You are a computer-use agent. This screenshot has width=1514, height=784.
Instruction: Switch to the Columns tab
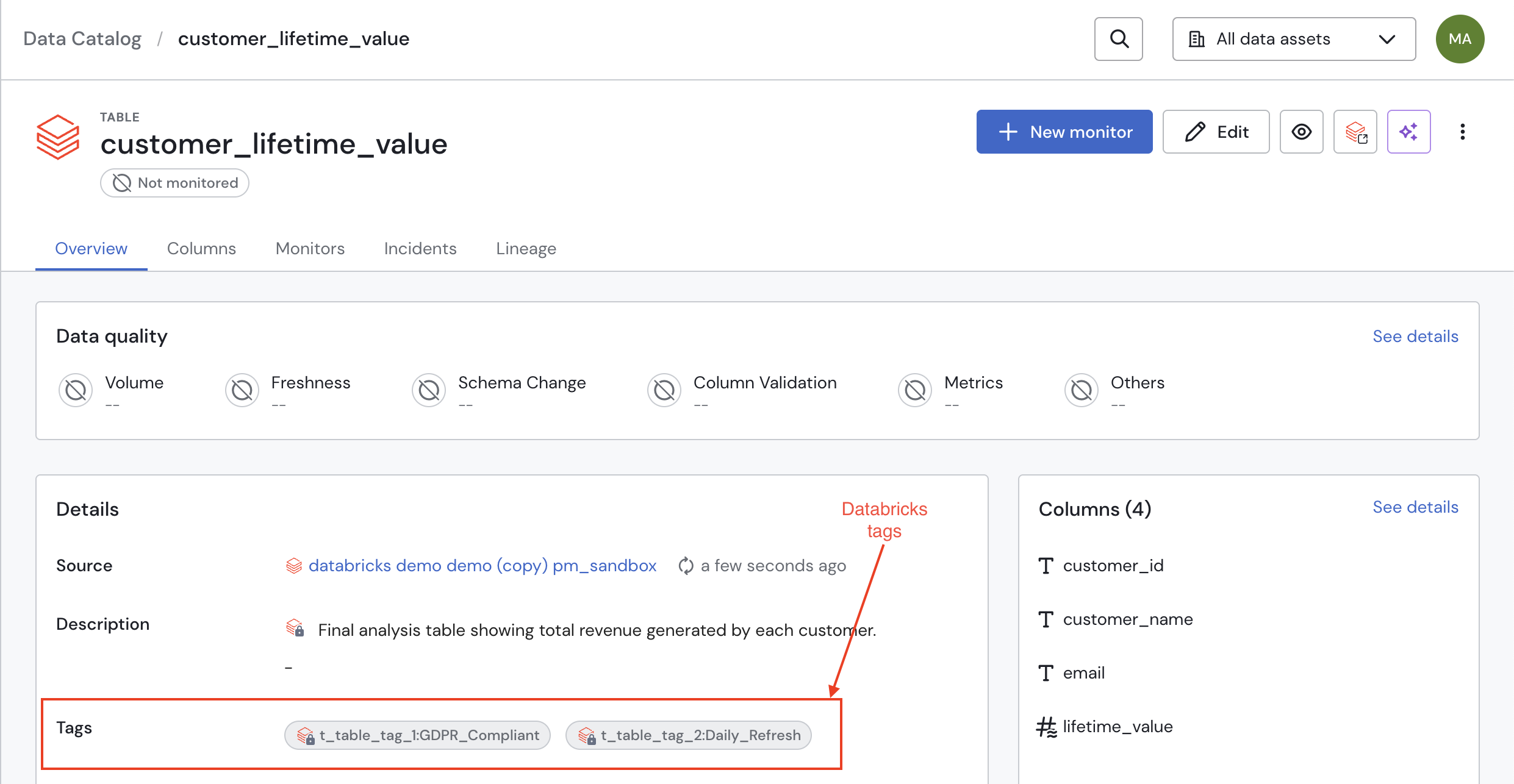(x=201, y=249)
